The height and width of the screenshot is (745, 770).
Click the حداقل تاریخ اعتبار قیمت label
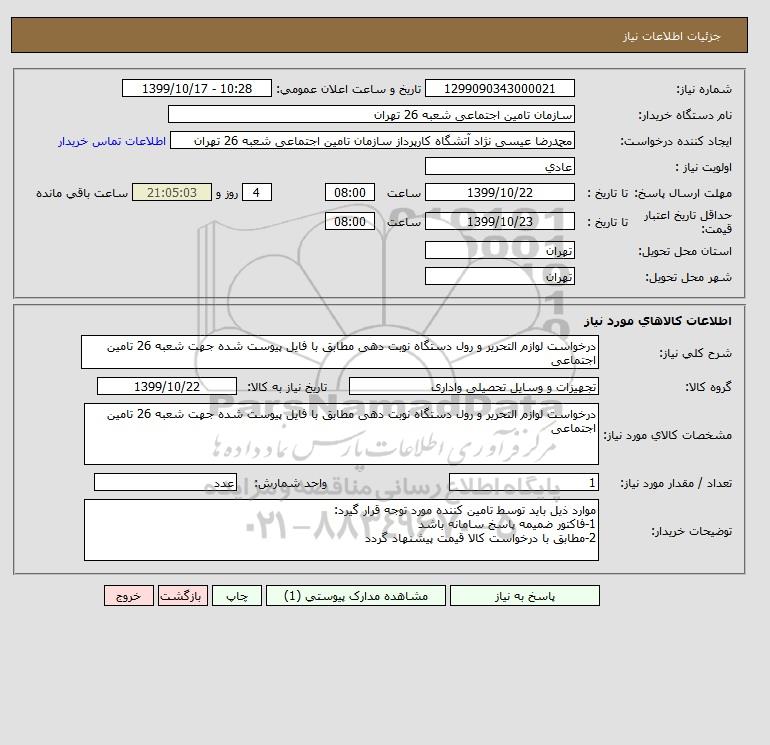coord(688,222)
